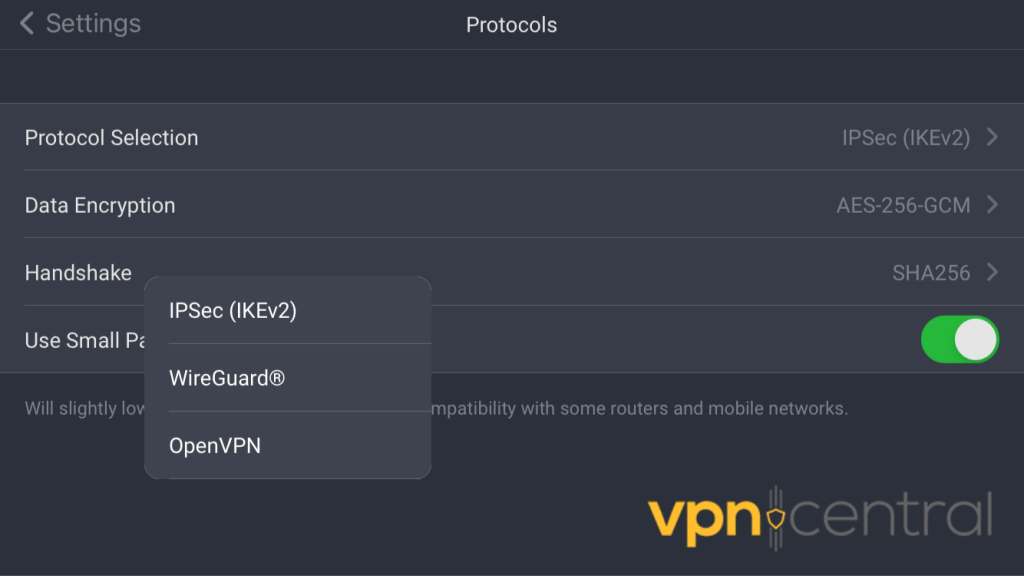Screen dimensions: 1024x576
Task: Click the yellow vpn part of the logo
Action: tap(705, 516)
